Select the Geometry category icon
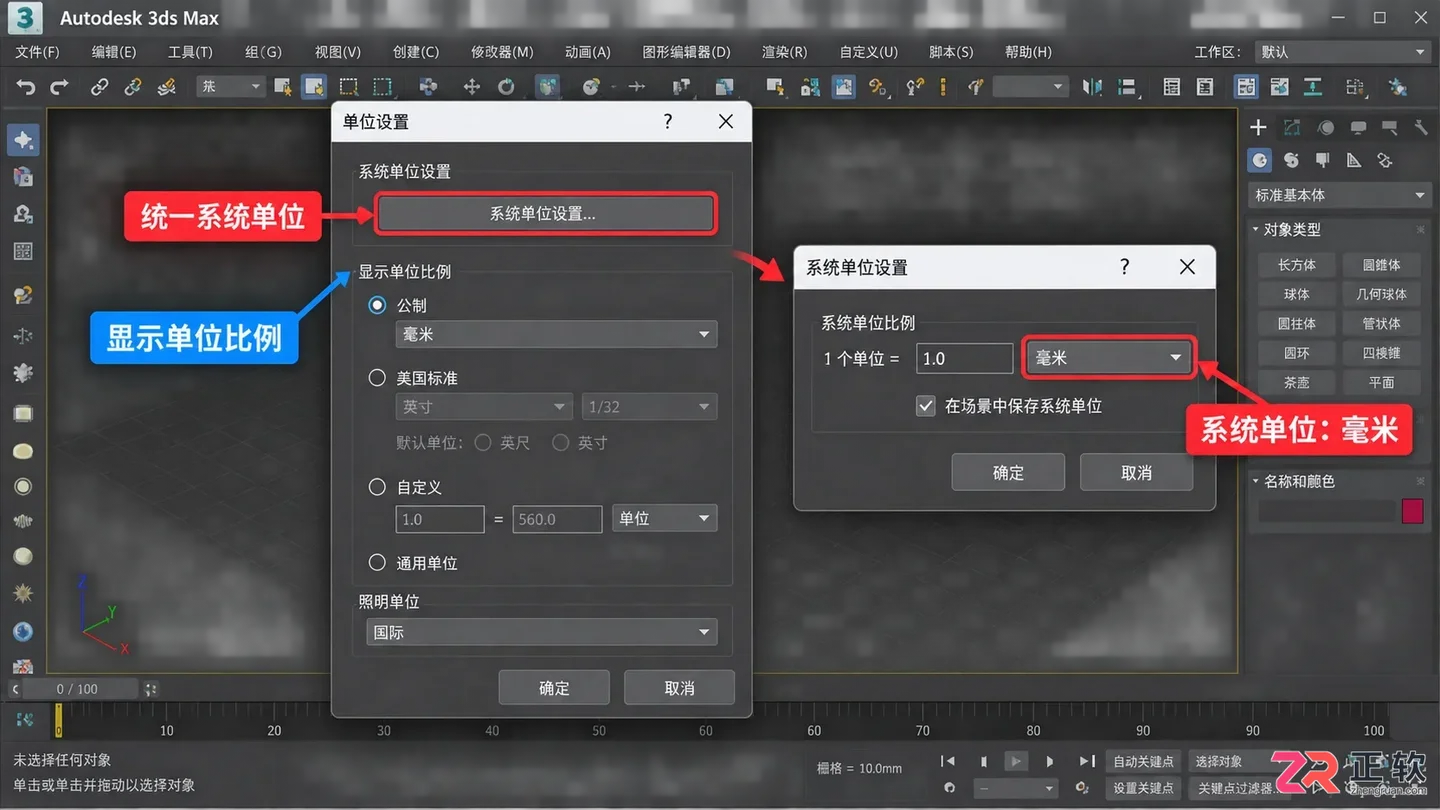The width and height of the screenshot is (1440, 810). coord(1260,160)
